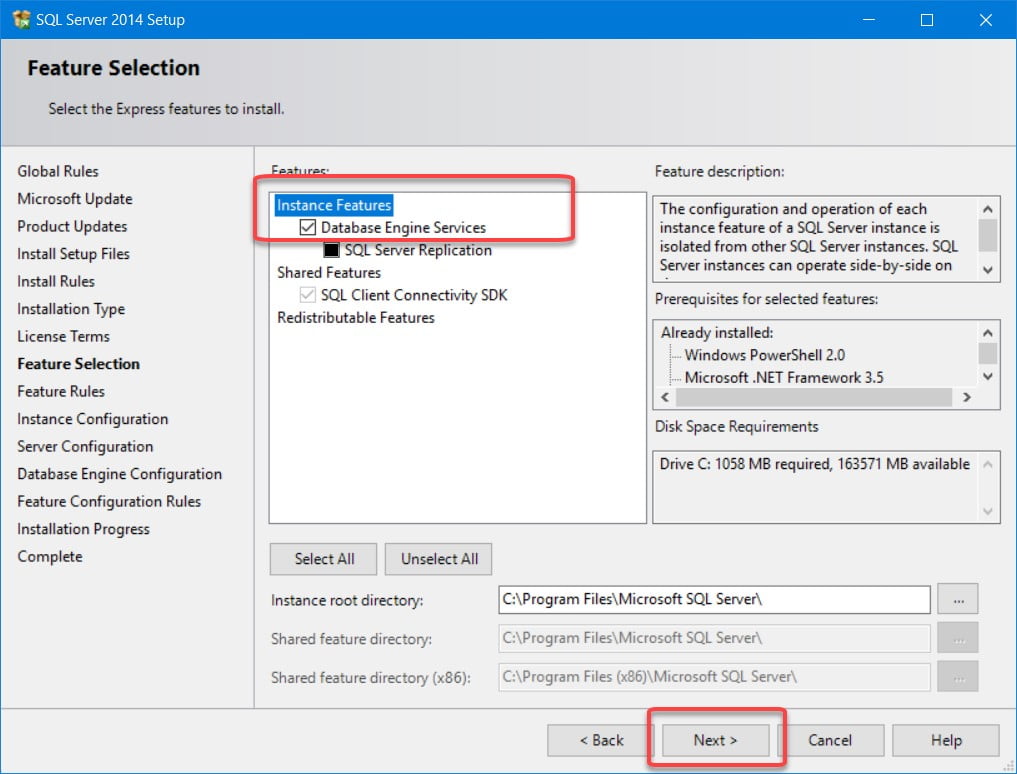This screenshot has width=1017, height=774.
Task: Click License Terms step
Action: [x=64, y=337]
